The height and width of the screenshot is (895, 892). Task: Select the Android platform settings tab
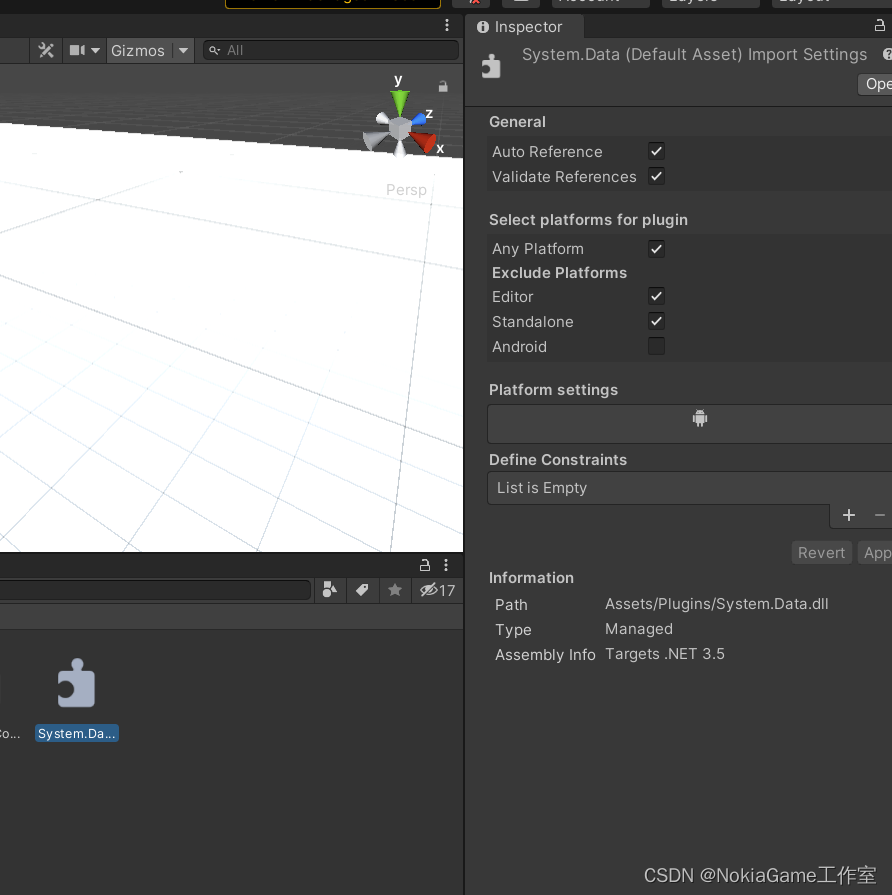[x=700, y=418]
